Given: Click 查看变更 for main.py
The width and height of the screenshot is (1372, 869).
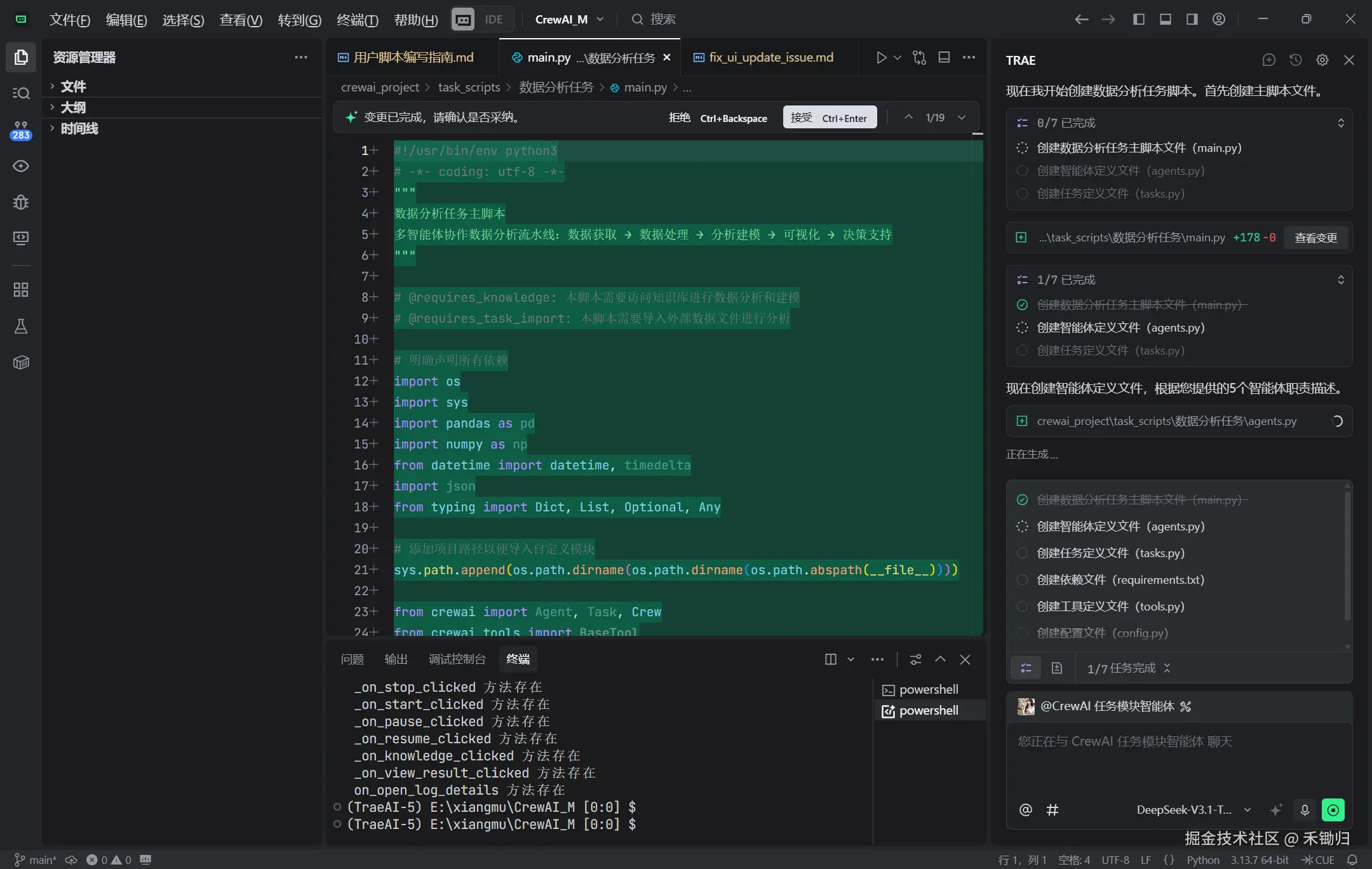Looking at the screenshot, I should (x=1315, y=238).
